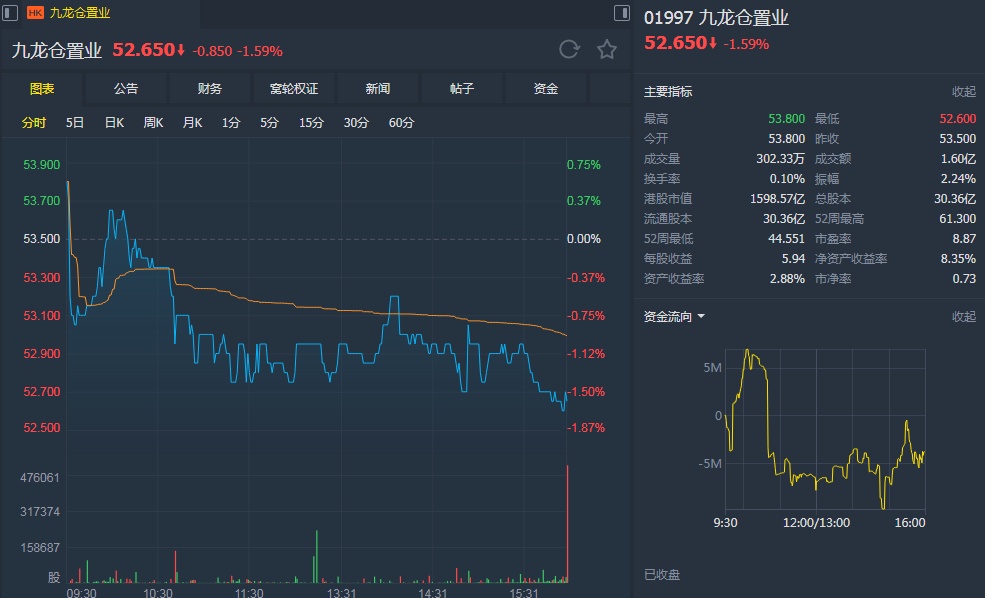Toggle the left sidebar panel icon

pyautogui.click(x=10, y=13)
